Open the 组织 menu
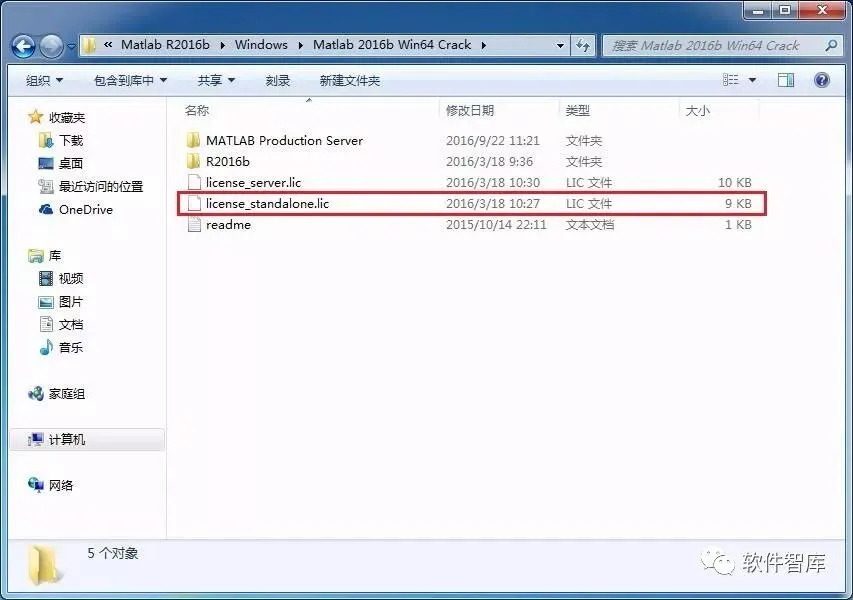The width and height of the screenshot is (853, 600). [x=44, y=81]
